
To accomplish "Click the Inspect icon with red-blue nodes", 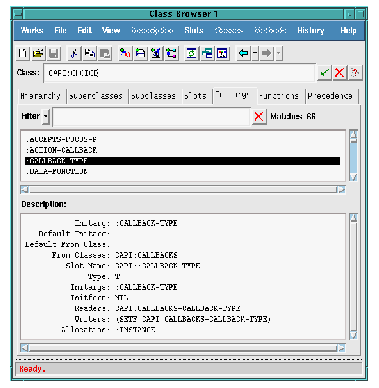I will coord(125,53).
